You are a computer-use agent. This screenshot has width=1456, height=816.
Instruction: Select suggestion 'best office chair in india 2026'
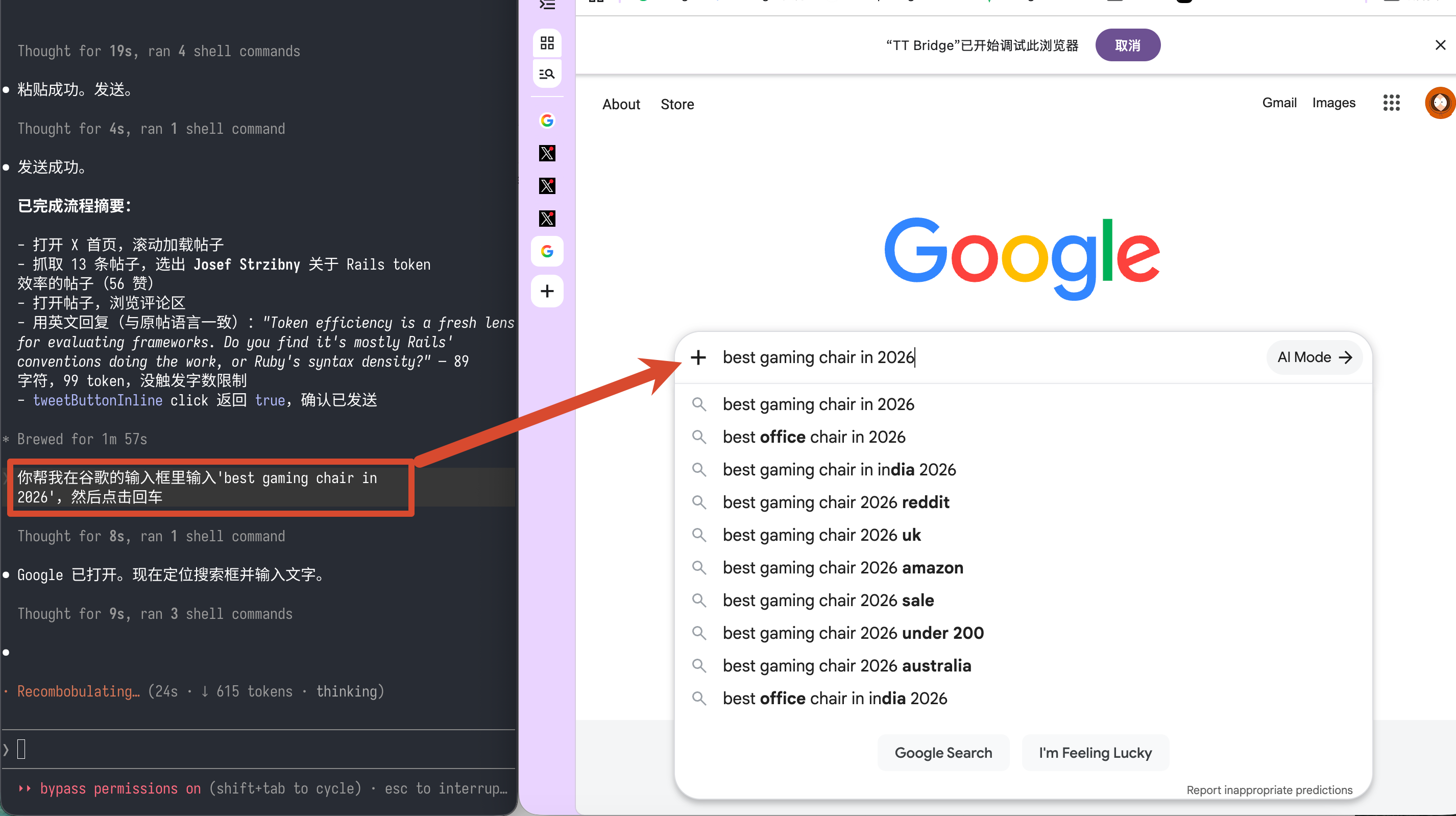click(1023, 699)
